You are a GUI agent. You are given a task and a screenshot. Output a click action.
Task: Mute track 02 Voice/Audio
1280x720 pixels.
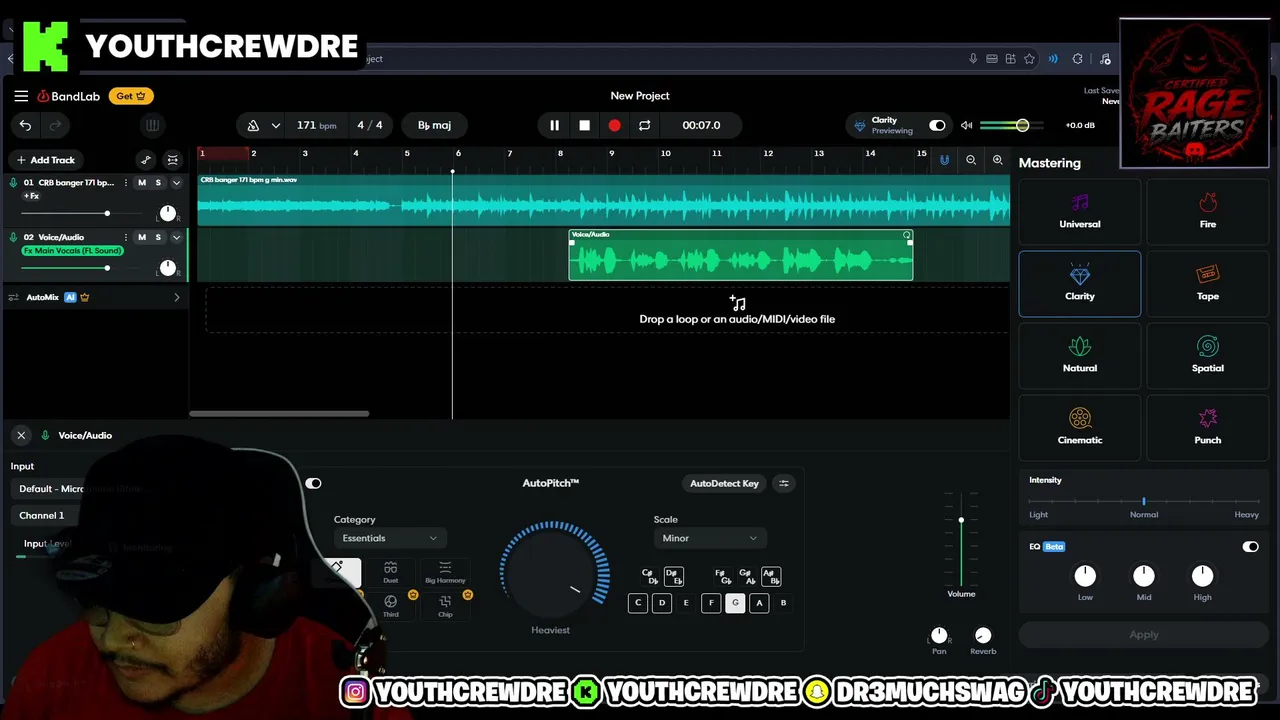pyautogui.click(x=141, y=237)
